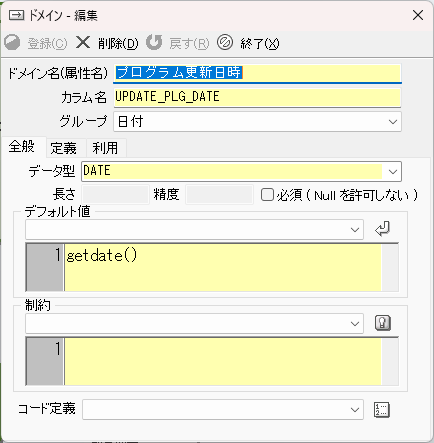Click the 終了(X) button label
Screen dimensions: 434x443
click(x=260, y=43)
